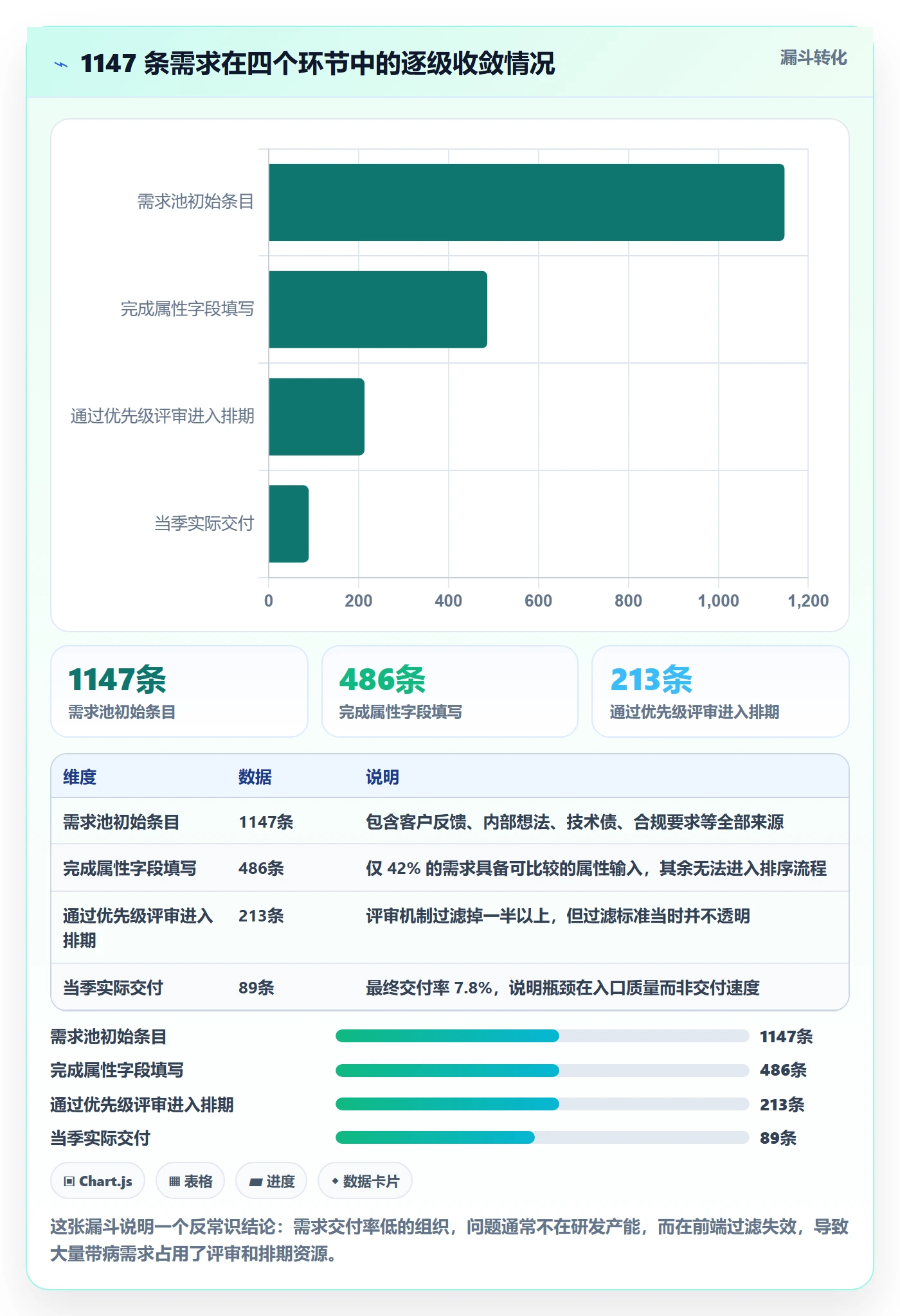Click the 213条 progress bar
Viewport: 900px width, 1316px height.
coord(542,1104)
